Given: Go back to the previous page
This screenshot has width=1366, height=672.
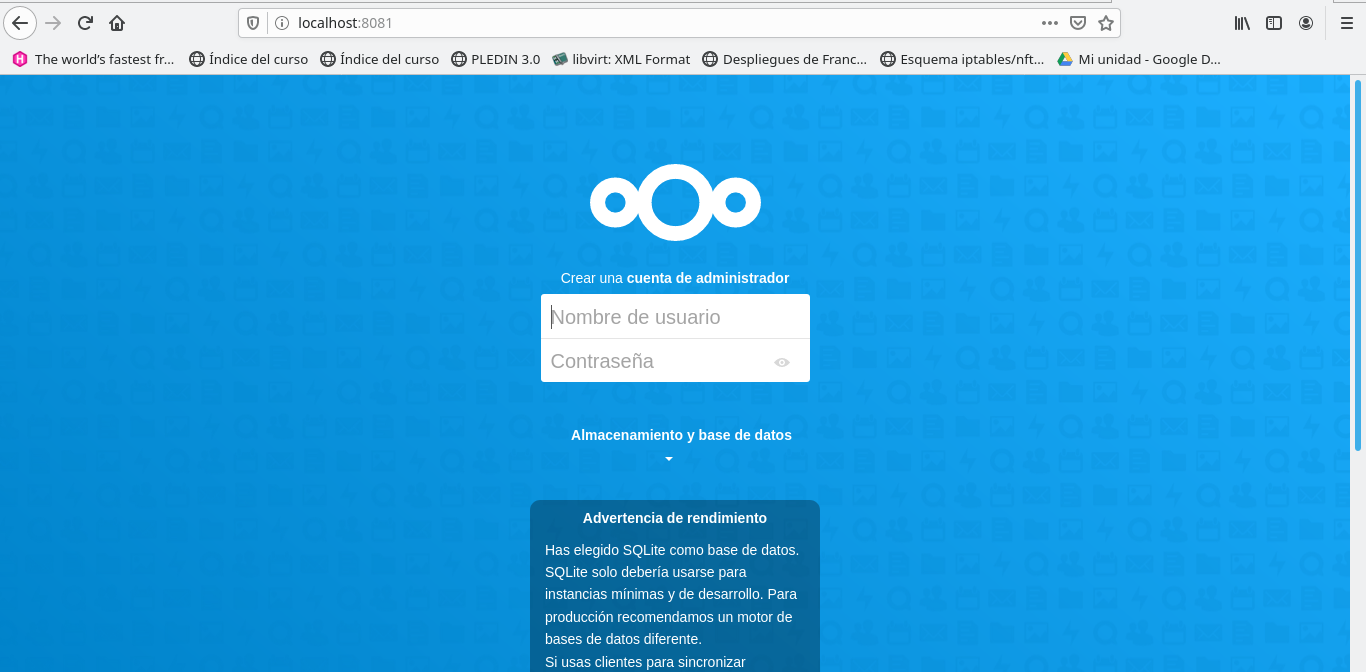Looking at the screenshot, I should [x=20, y=22].
